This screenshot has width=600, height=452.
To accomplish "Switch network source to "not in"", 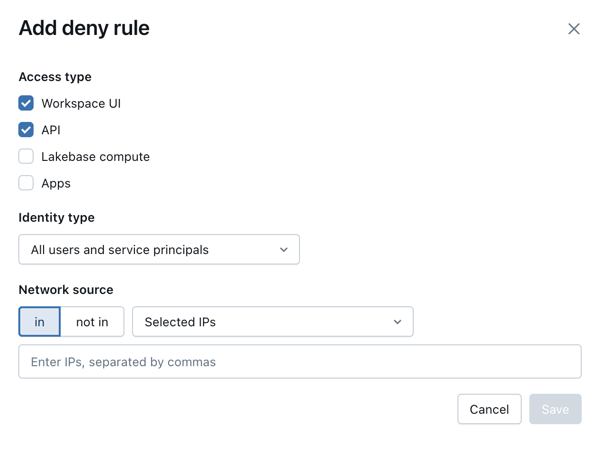I will point(92,322).
